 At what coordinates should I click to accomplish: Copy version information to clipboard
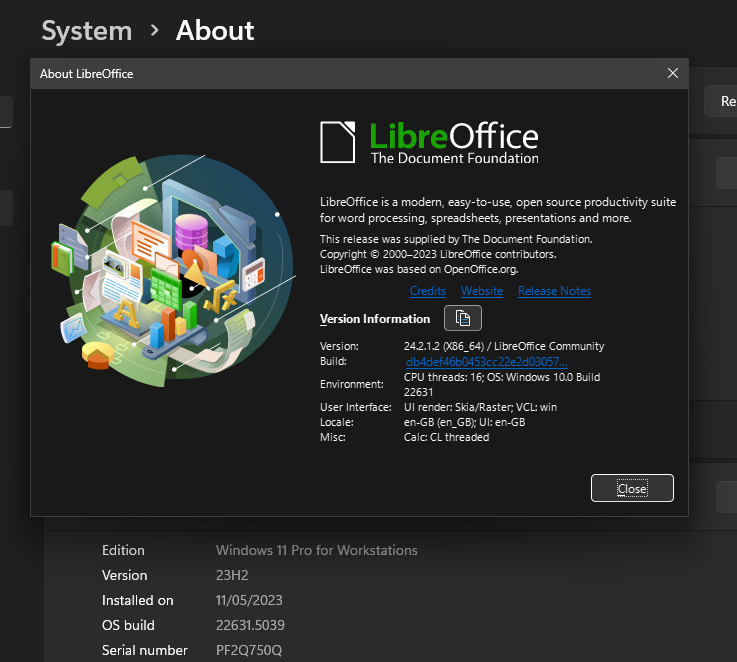pos(463,318)
